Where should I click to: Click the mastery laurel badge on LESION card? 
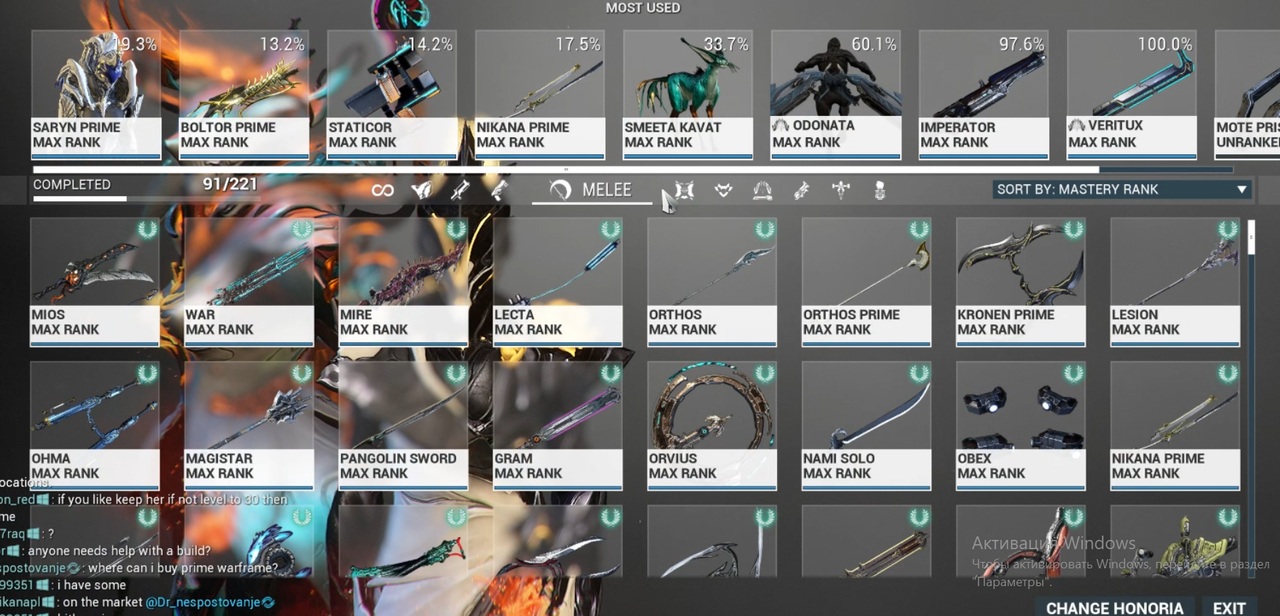click(1228, 230)
